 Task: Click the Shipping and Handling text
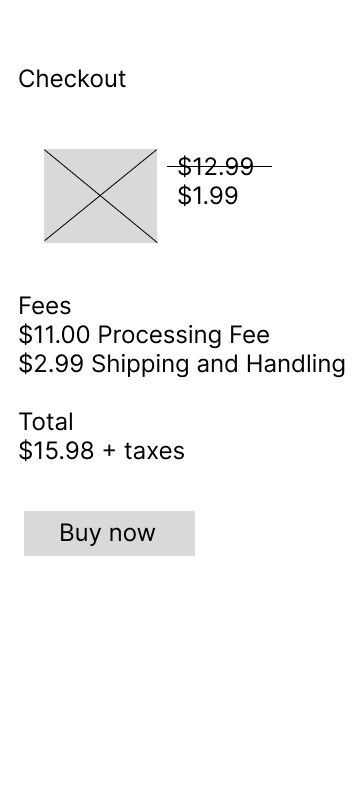pyautogui.click(x=218, y=364)
